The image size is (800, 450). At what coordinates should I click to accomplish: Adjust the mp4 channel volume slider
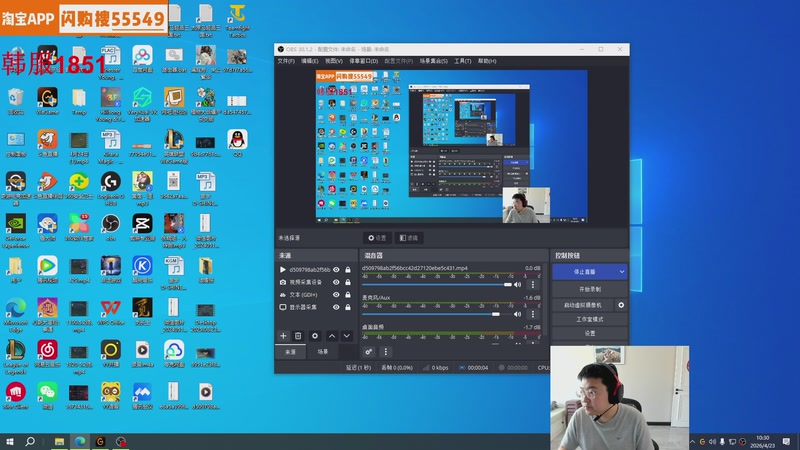click(437, 285)
